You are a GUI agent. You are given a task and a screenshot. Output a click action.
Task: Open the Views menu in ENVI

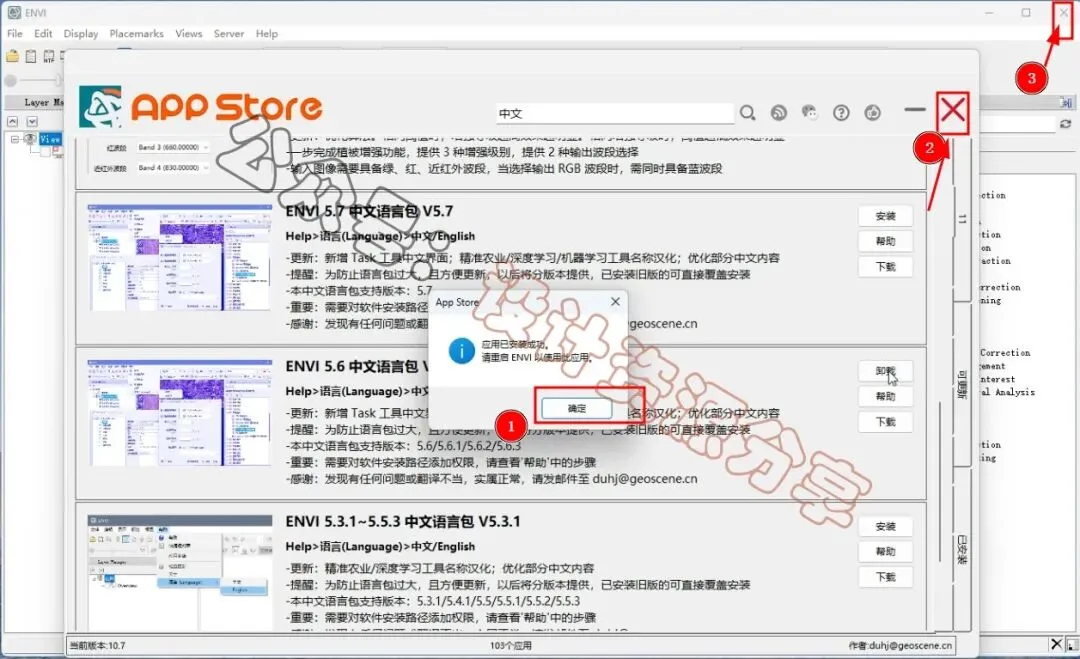pos(189,33)
